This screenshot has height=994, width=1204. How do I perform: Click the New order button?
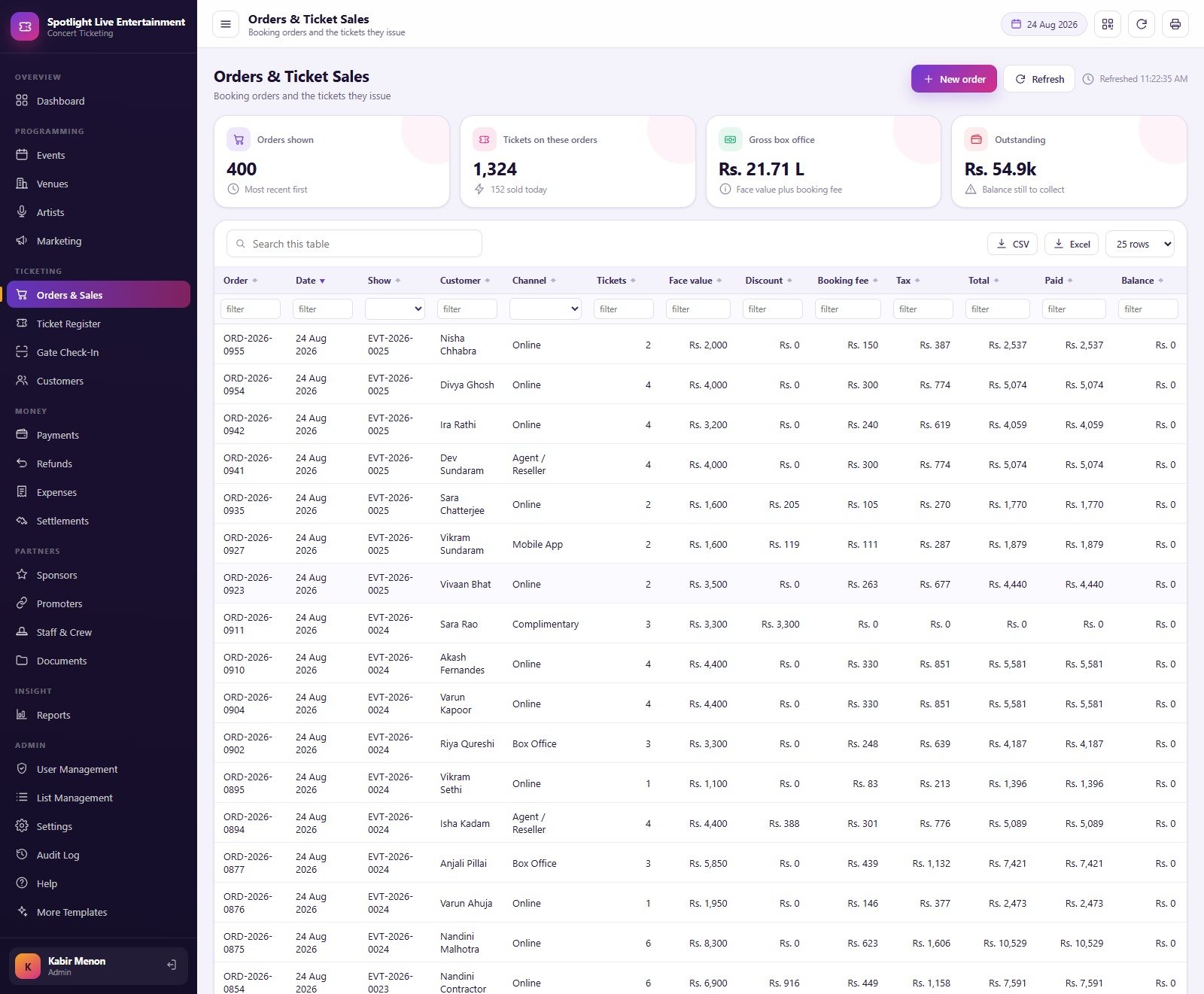coord(954,79)
